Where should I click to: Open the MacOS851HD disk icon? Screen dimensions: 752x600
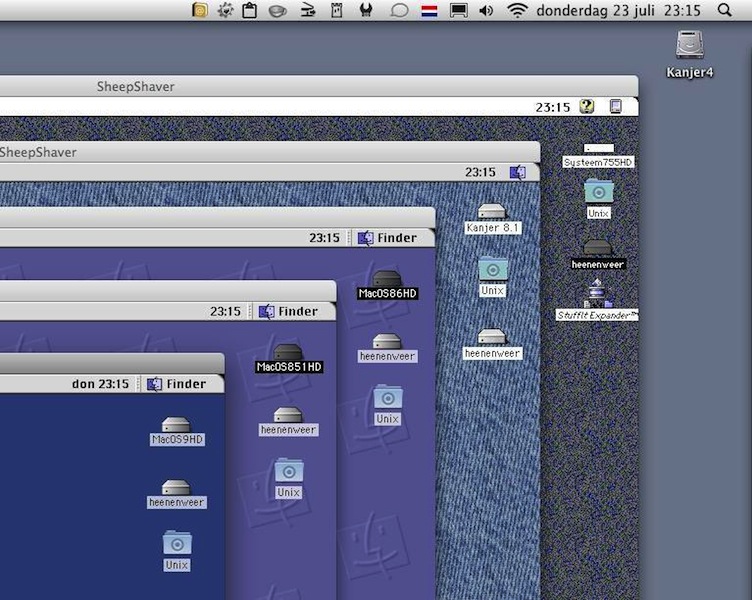point(288,352)
